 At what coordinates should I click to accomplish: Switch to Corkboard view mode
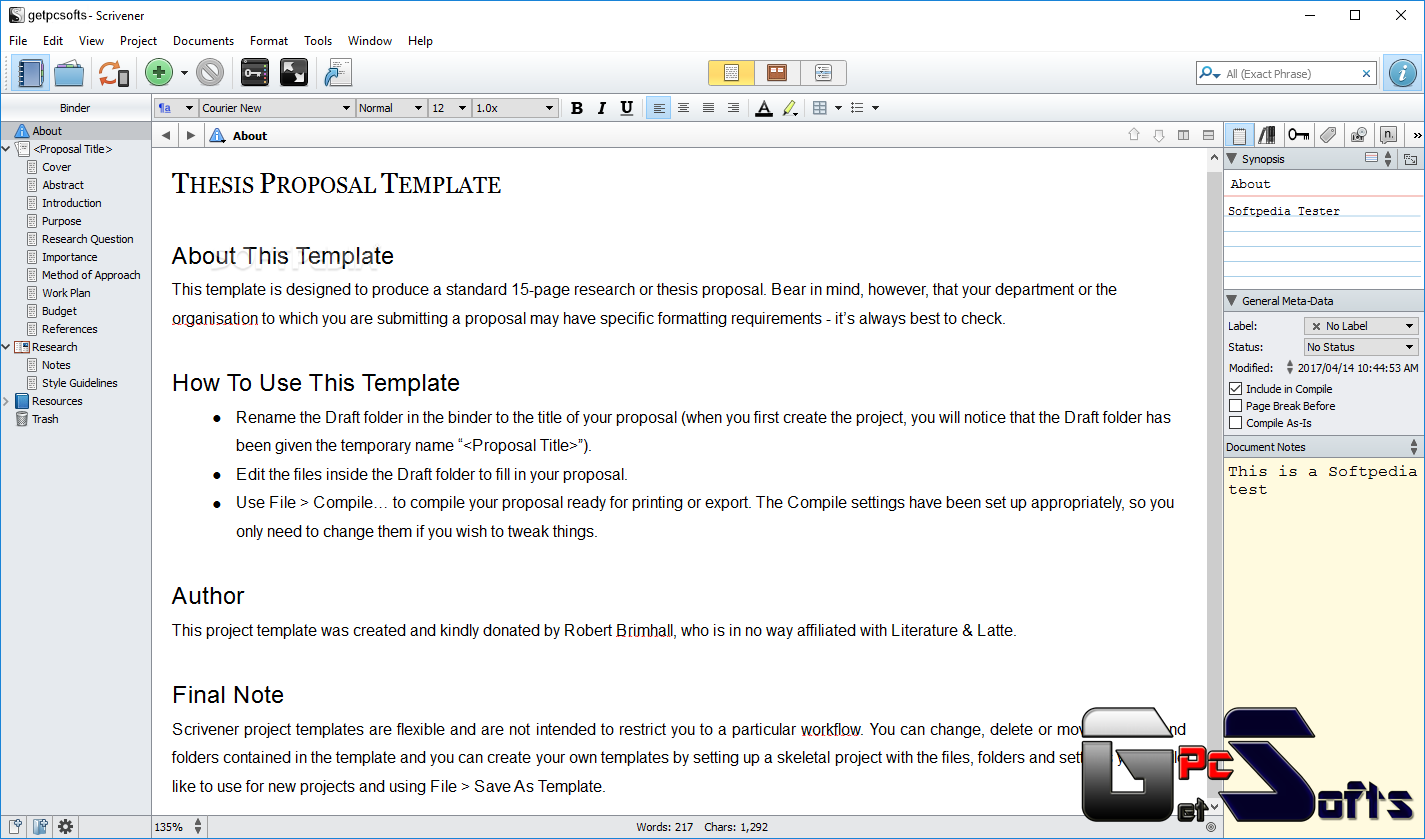[777, 73]
